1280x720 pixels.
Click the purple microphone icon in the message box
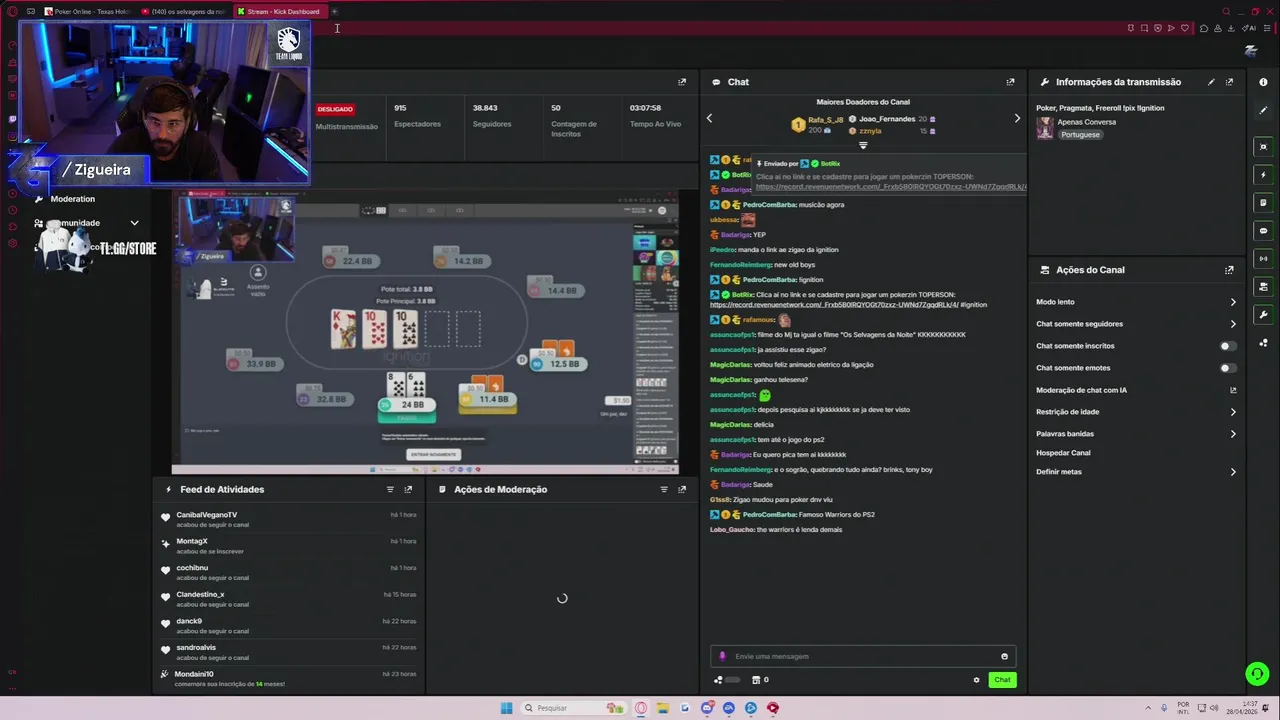[x=722, y=657]
